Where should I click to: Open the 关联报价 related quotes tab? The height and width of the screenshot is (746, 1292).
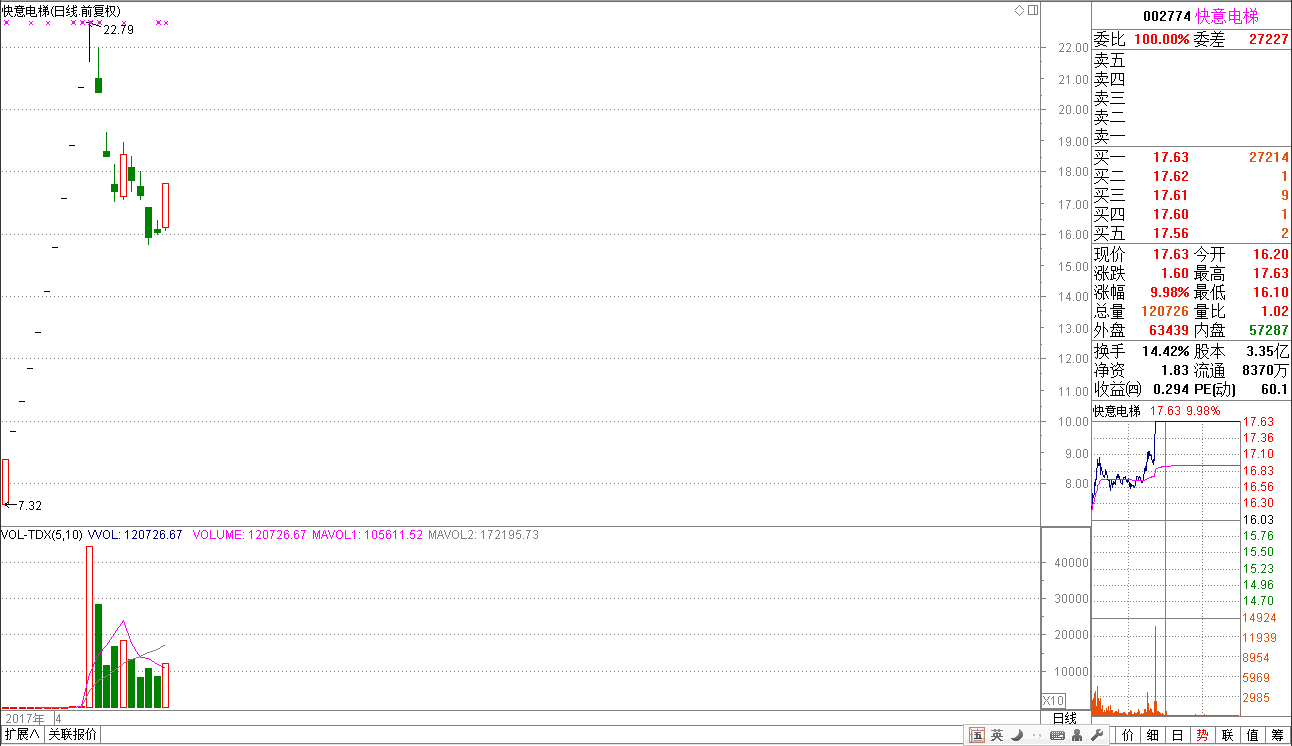click(x=72, y=734)
